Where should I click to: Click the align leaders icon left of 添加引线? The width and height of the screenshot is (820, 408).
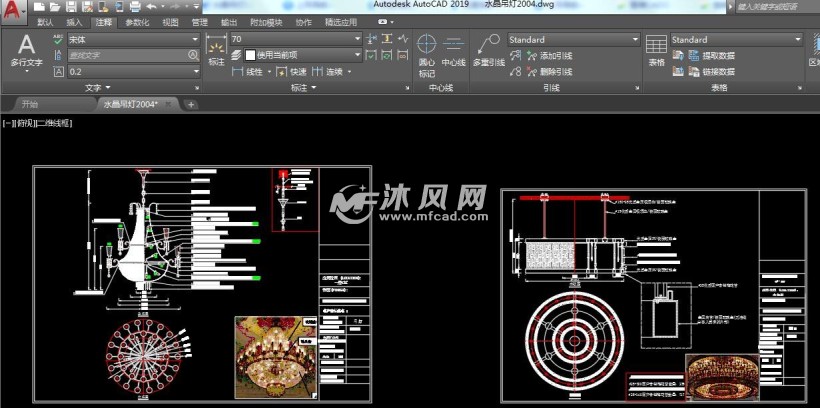point(516,55)
